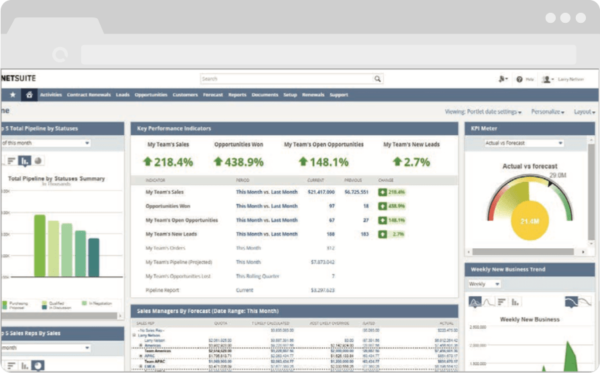Click change arrow icon for Opportunities Won

tap(382, 206)
